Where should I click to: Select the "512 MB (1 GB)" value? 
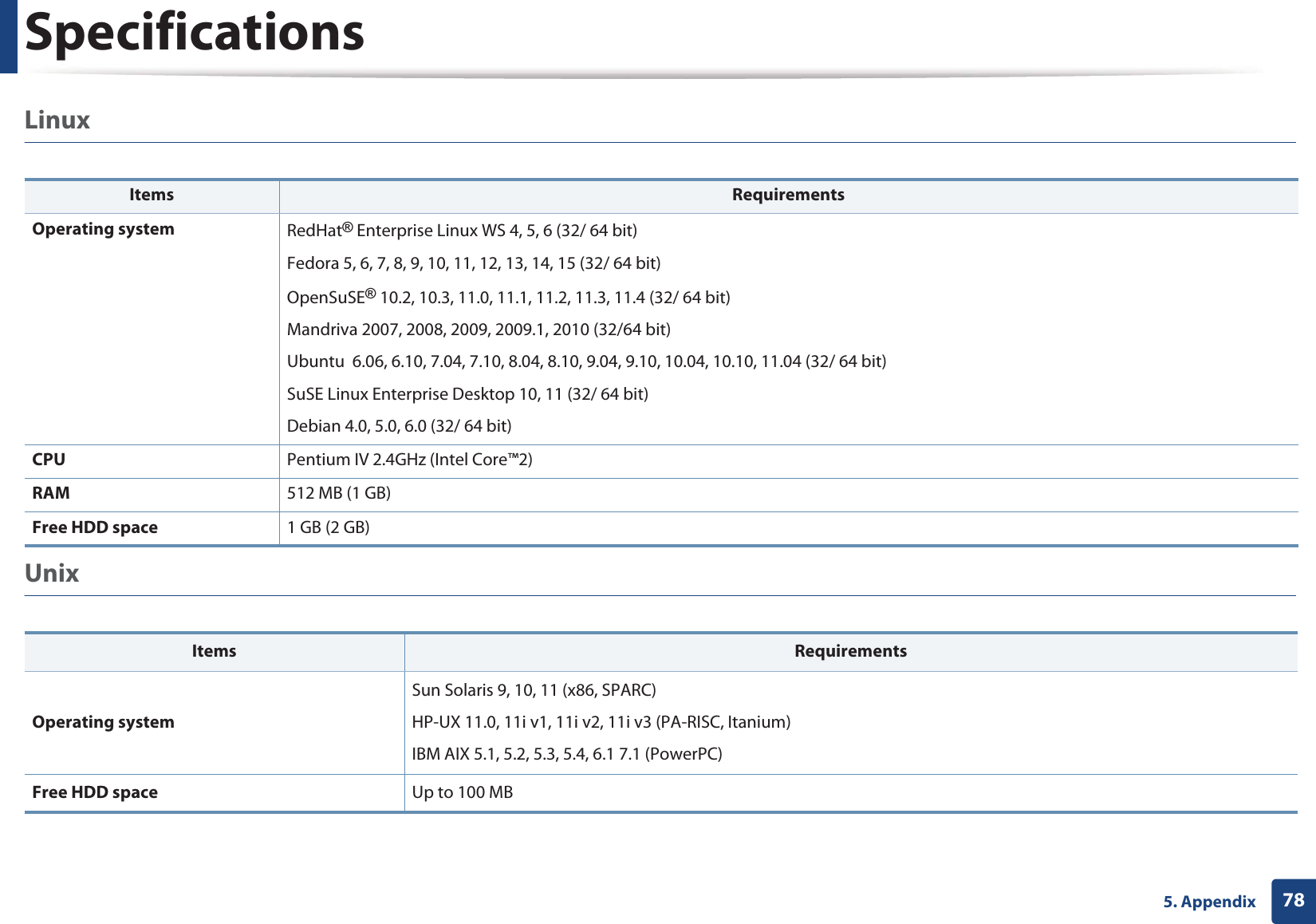pyautogui.click(x=339, y=493)
